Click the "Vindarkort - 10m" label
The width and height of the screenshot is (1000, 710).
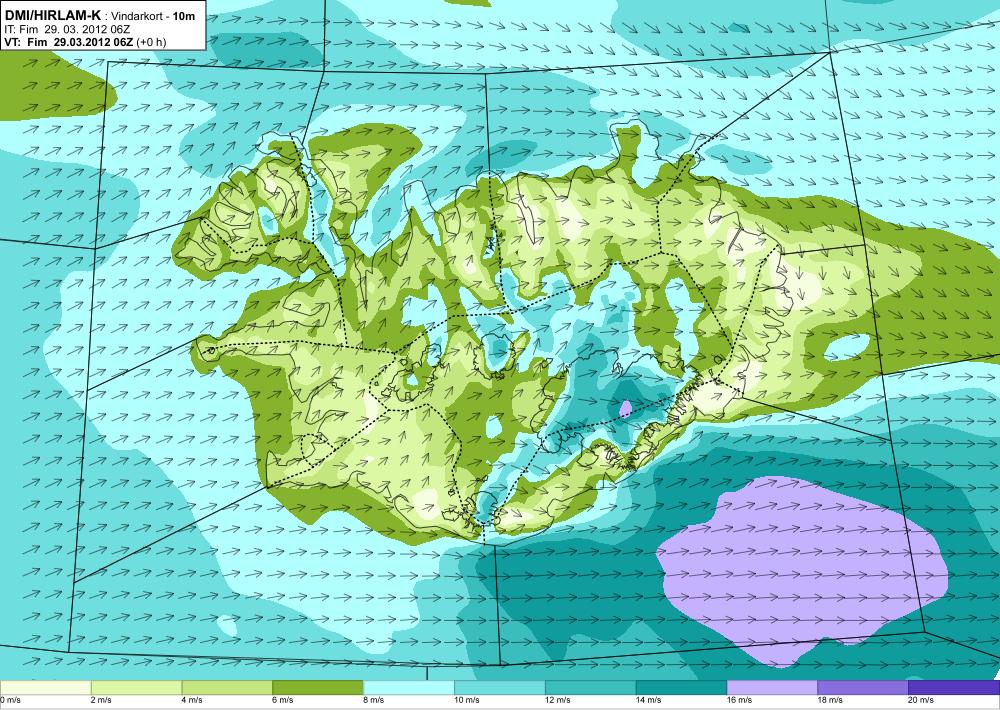154,17
